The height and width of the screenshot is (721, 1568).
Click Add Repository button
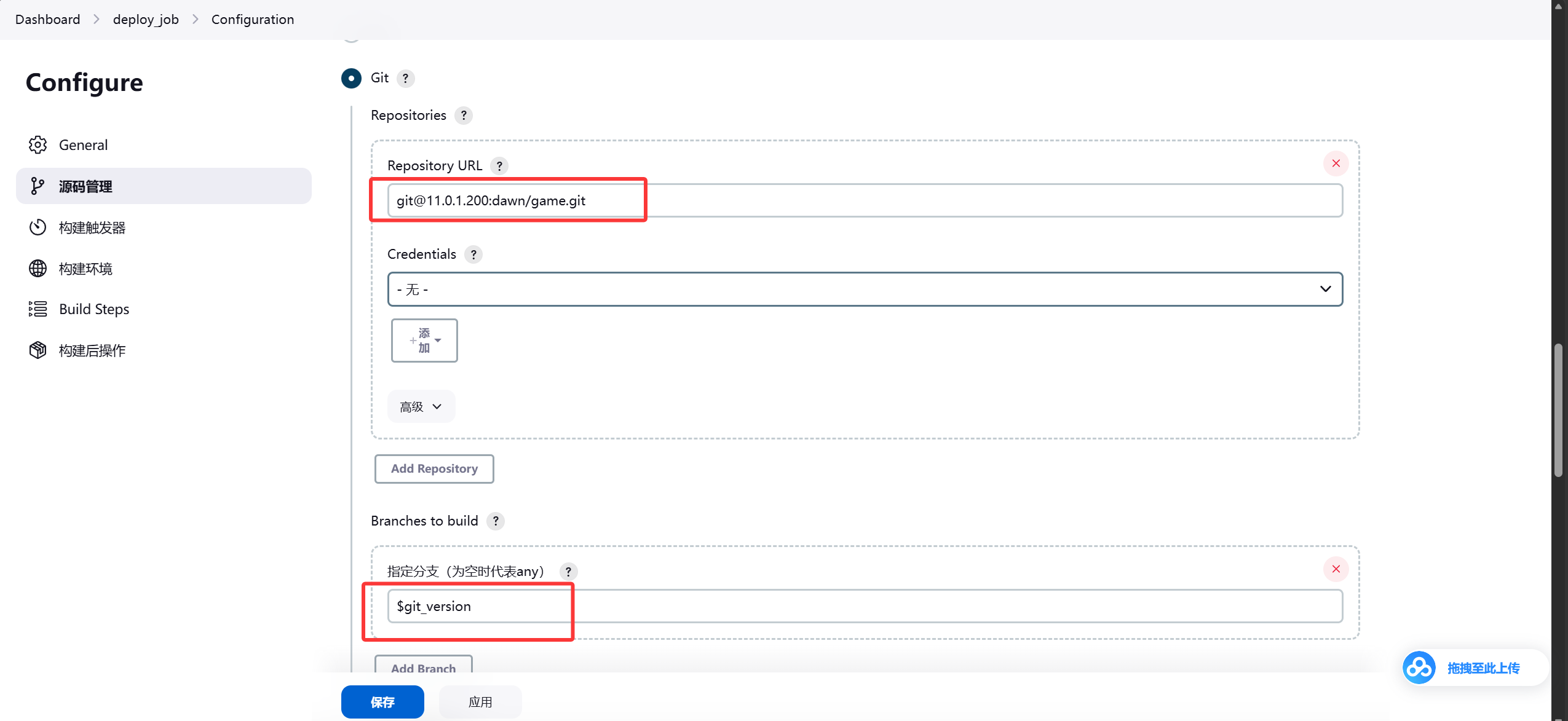[434, 469]
